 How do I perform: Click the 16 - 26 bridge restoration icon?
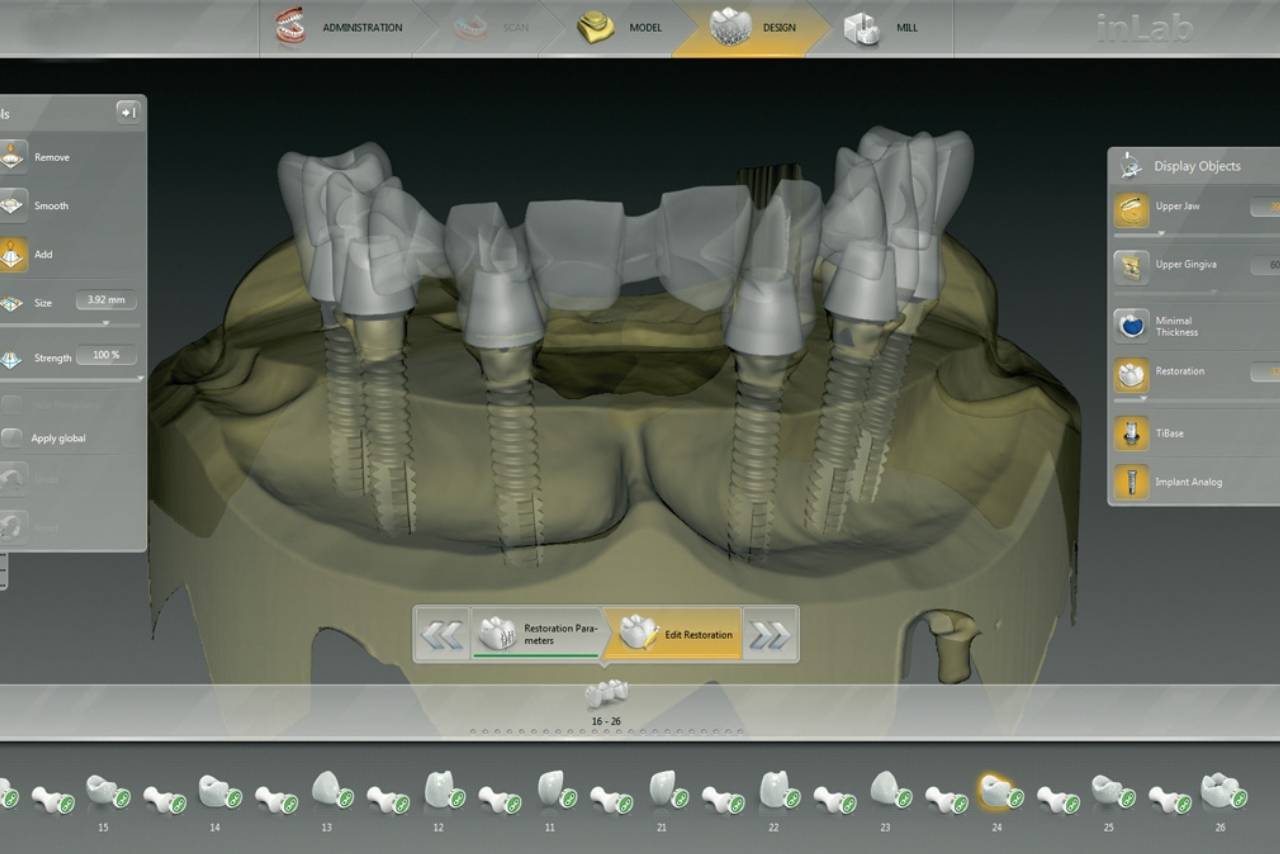coord(606,693)
